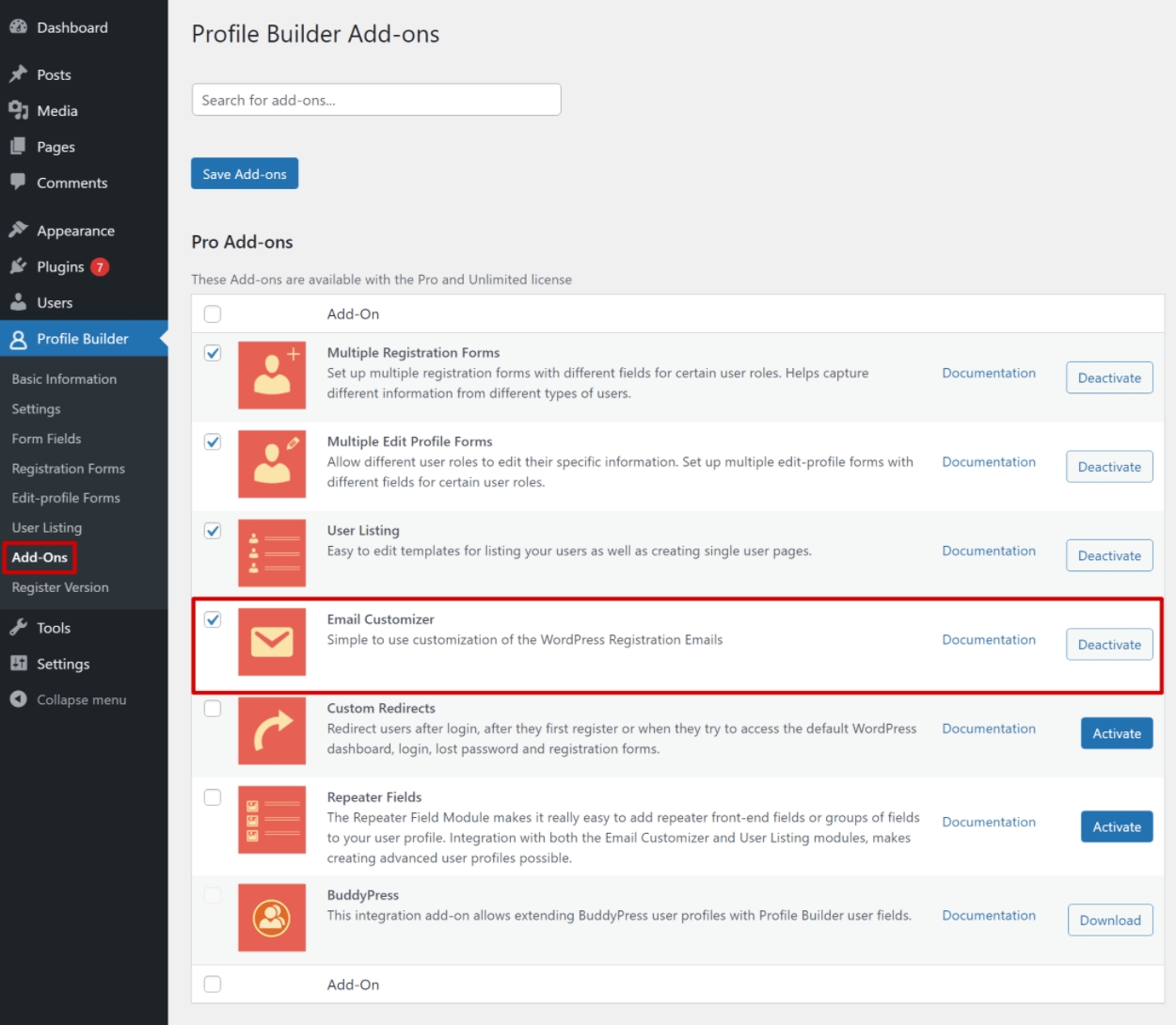Activate the Custom Redirects add-on
The width and height of the screenshot is (1176, 1025).
coord(1117,733)
